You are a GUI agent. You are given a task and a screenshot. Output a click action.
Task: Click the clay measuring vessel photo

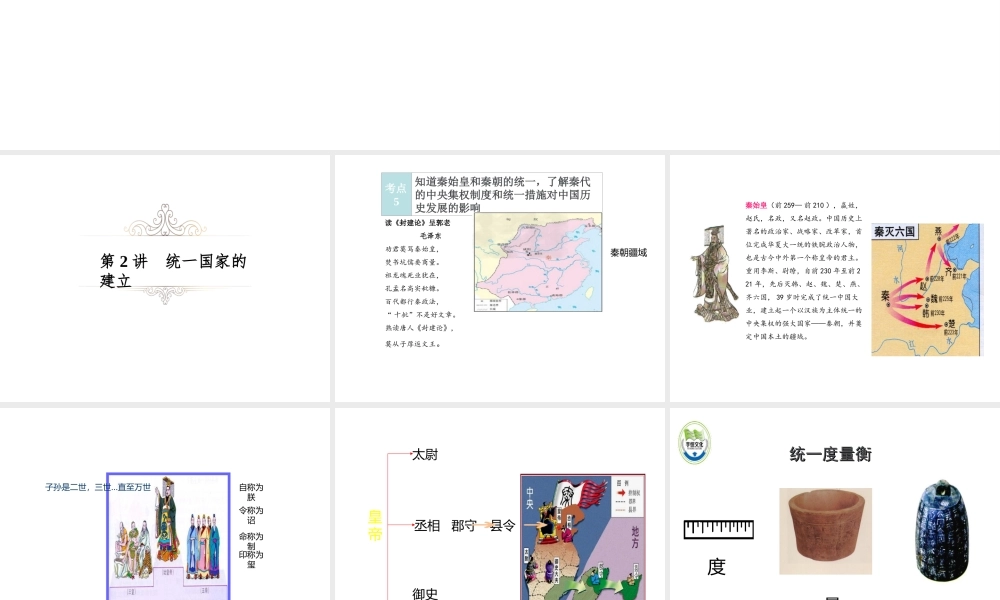(x=825, y=531)
